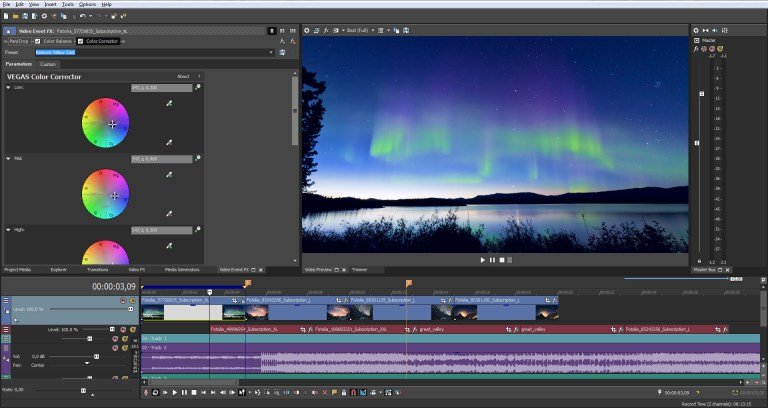
Task: Disable the Color Corrector effect checkbox
Action: point(80,41)
